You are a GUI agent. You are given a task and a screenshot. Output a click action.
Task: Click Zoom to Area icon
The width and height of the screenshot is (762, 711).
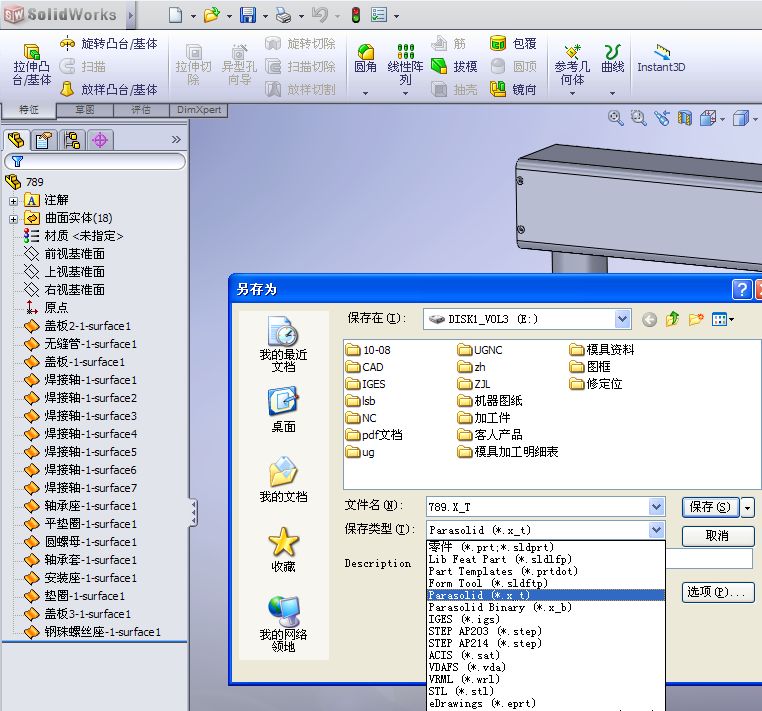(639, 118)
